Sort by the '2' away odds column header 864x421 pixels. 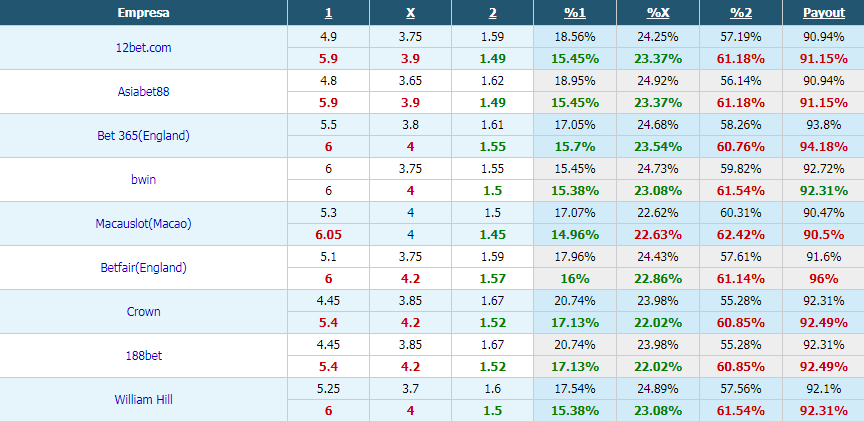tap(492, 13)
